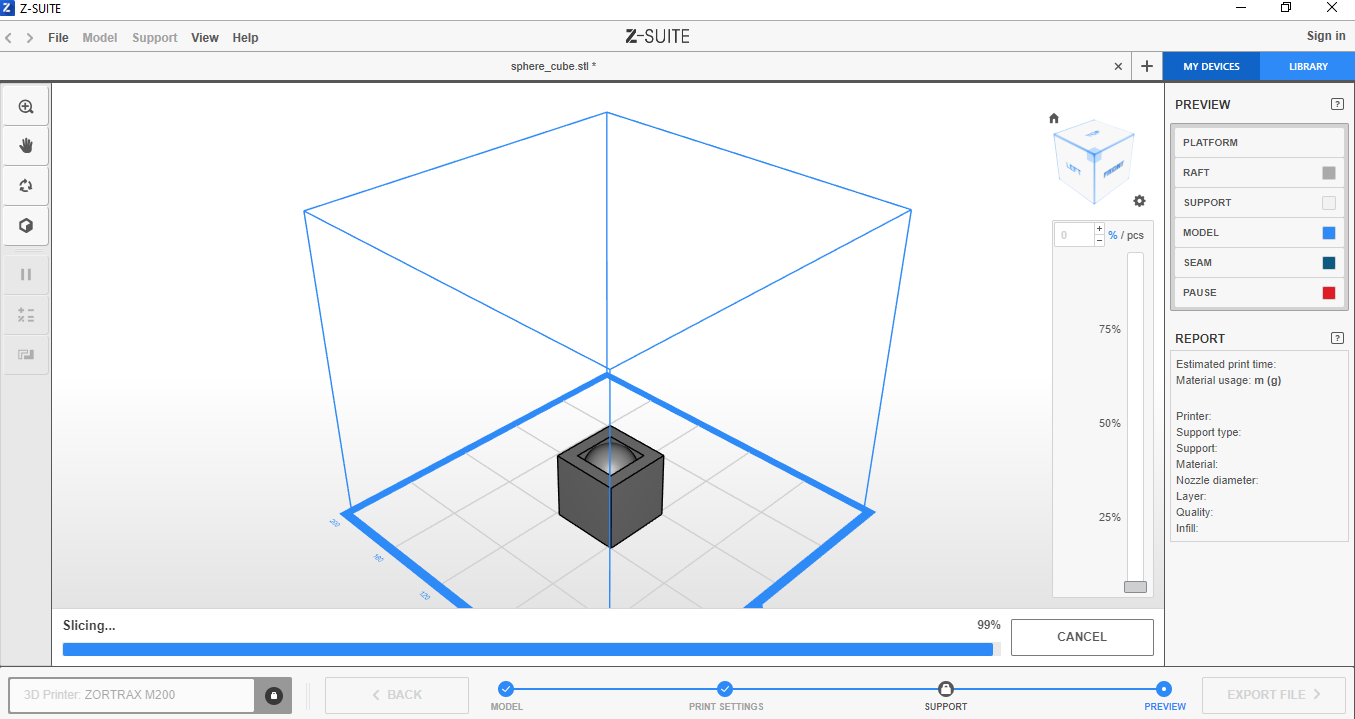This screenshot has height=719, width=1355.
Task: Go to SUPPORT workflow step
Action: [945, 689]
